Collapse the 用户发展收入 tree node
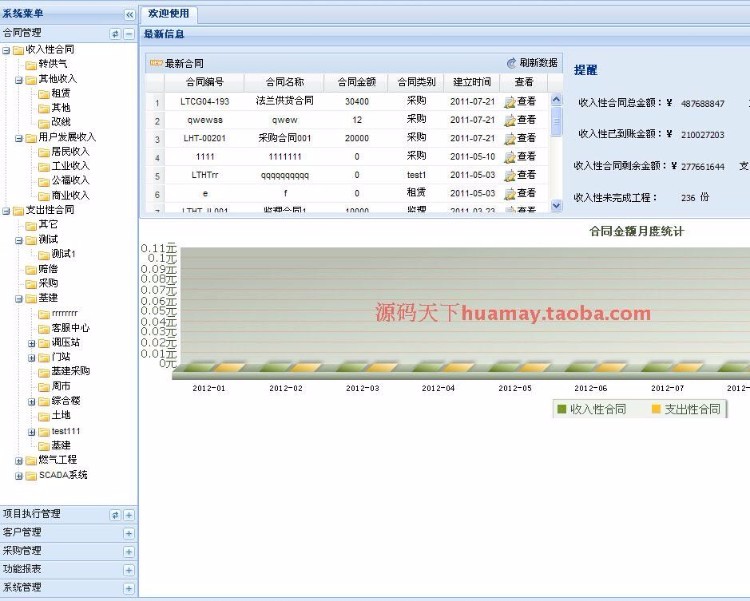 [x=19, y=138]
